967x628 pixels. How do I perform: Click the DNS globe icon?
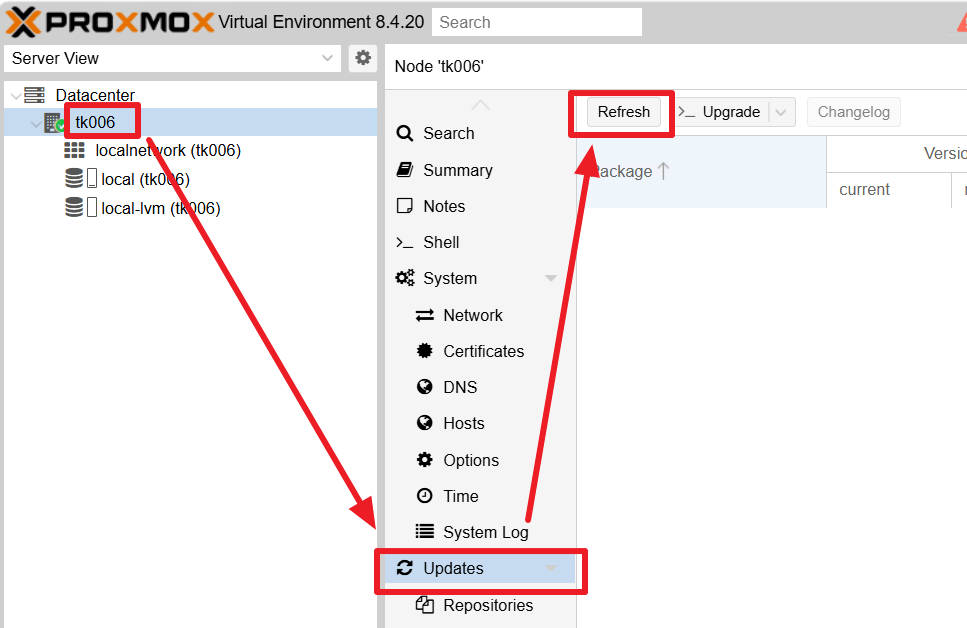coord(424,387)
